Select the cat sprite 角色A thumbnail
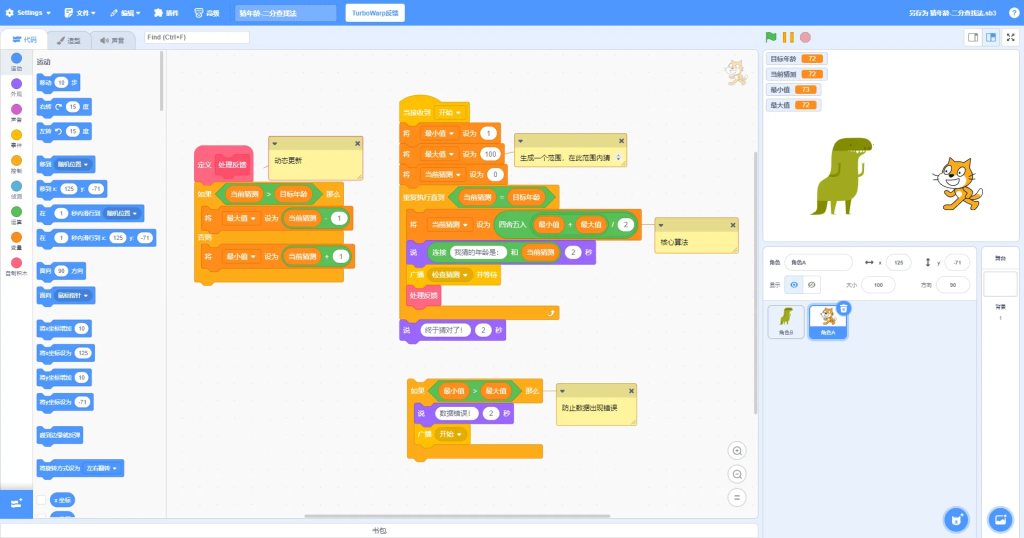The height and width of the screenshot is (538, 1024). click(x=827, y=322)
